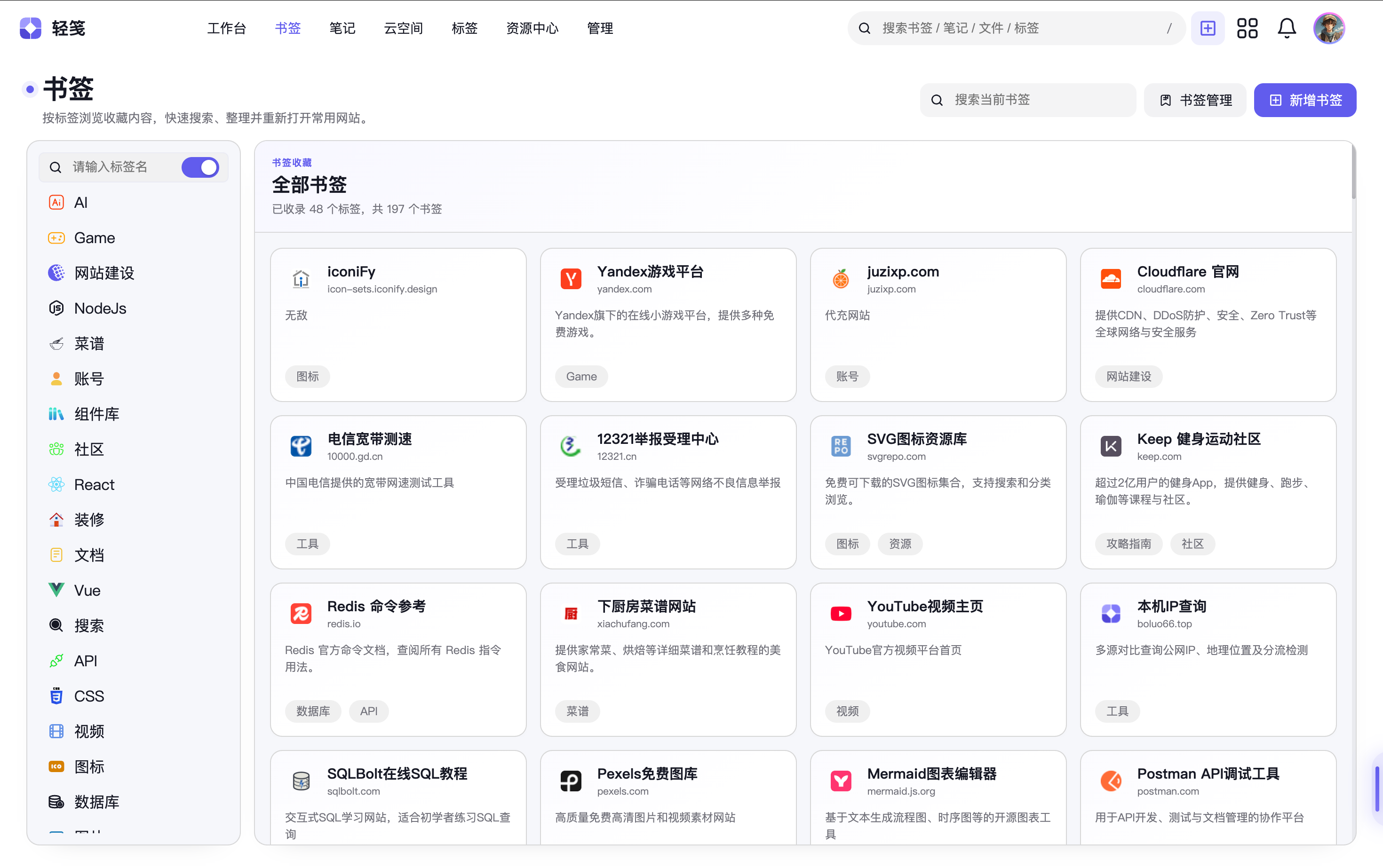Open the iconiFy bookmark card

coord(398,325)
